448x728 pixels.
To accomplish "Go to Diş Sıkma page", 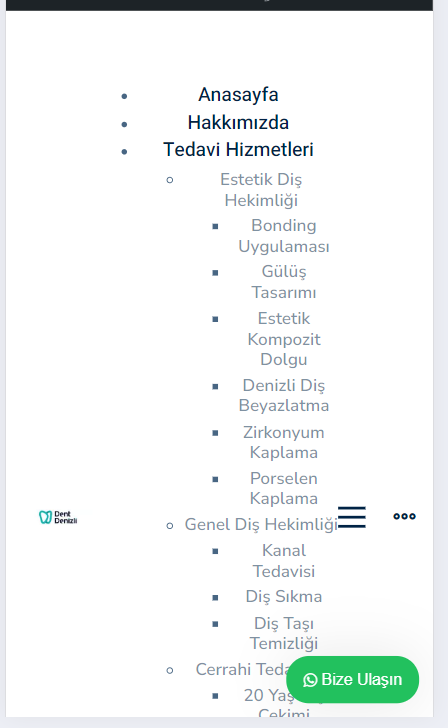I will coord(284,597).
